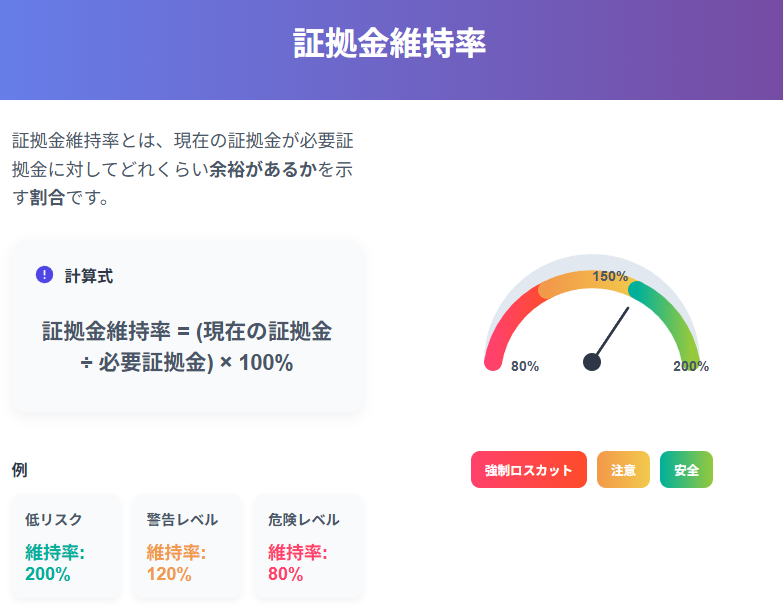Click the gauge needle pivot circle
This screenshot has height=605, width=783.
point(592,362)
